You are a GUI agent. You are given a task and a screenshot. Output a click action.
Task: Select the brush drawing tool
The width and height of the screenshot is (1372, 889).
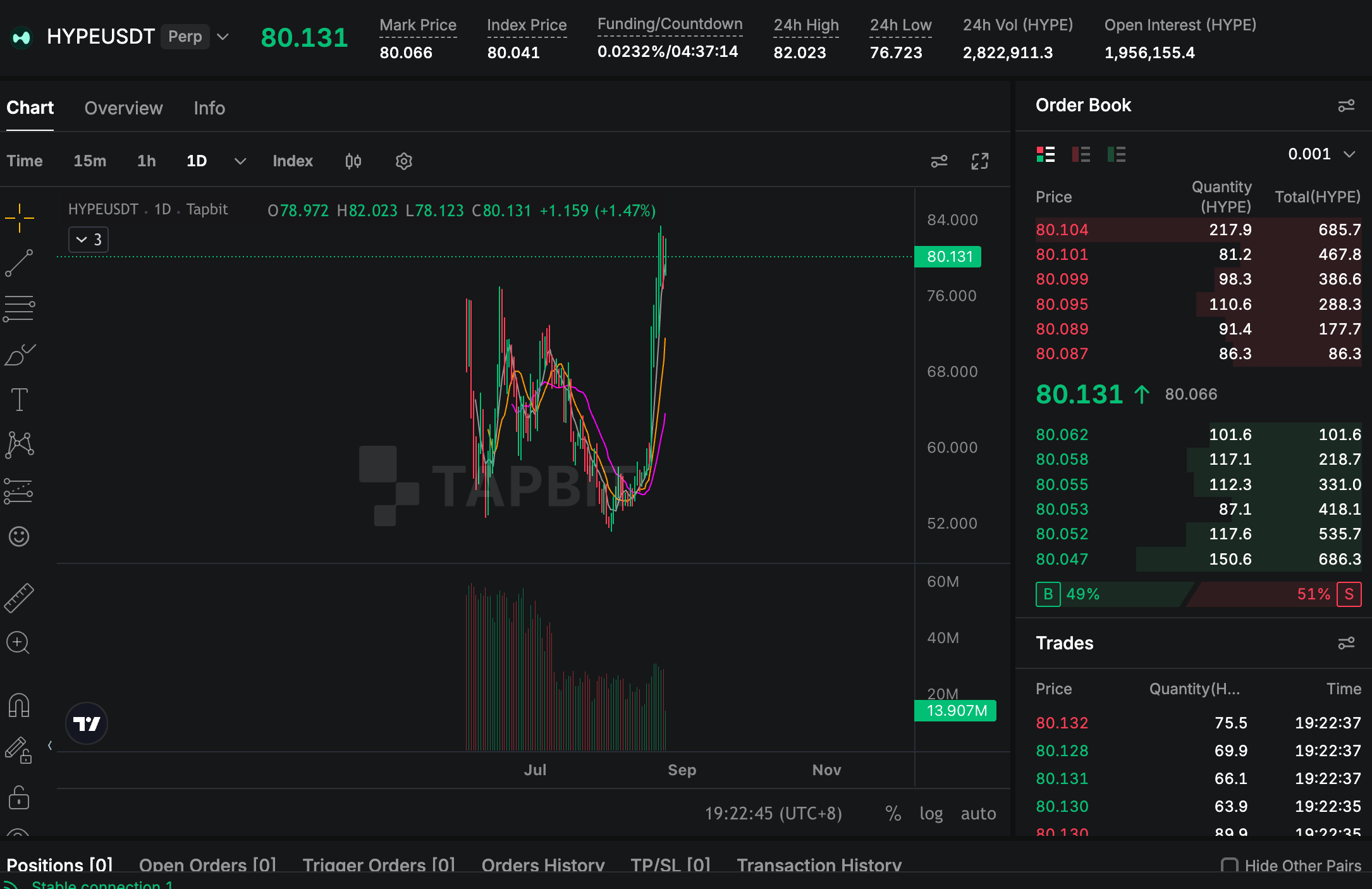(x=20, y=354)
